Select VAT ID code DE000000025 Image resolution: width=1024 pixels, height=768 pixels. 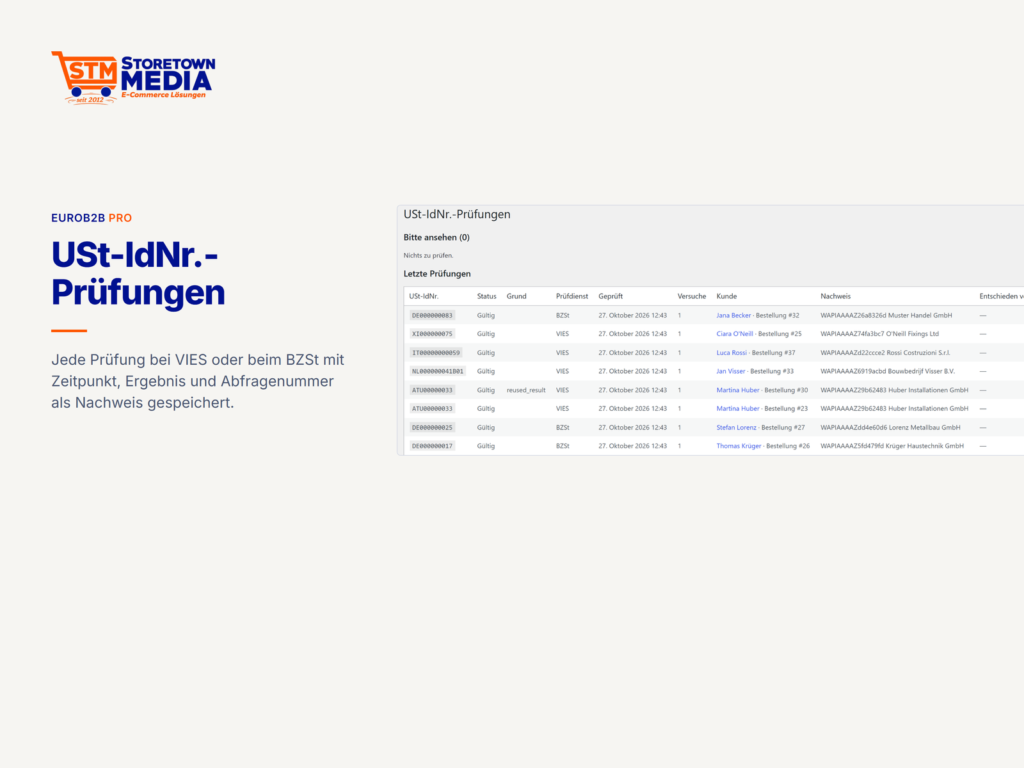pyautogui.click(x=432, y=427)
